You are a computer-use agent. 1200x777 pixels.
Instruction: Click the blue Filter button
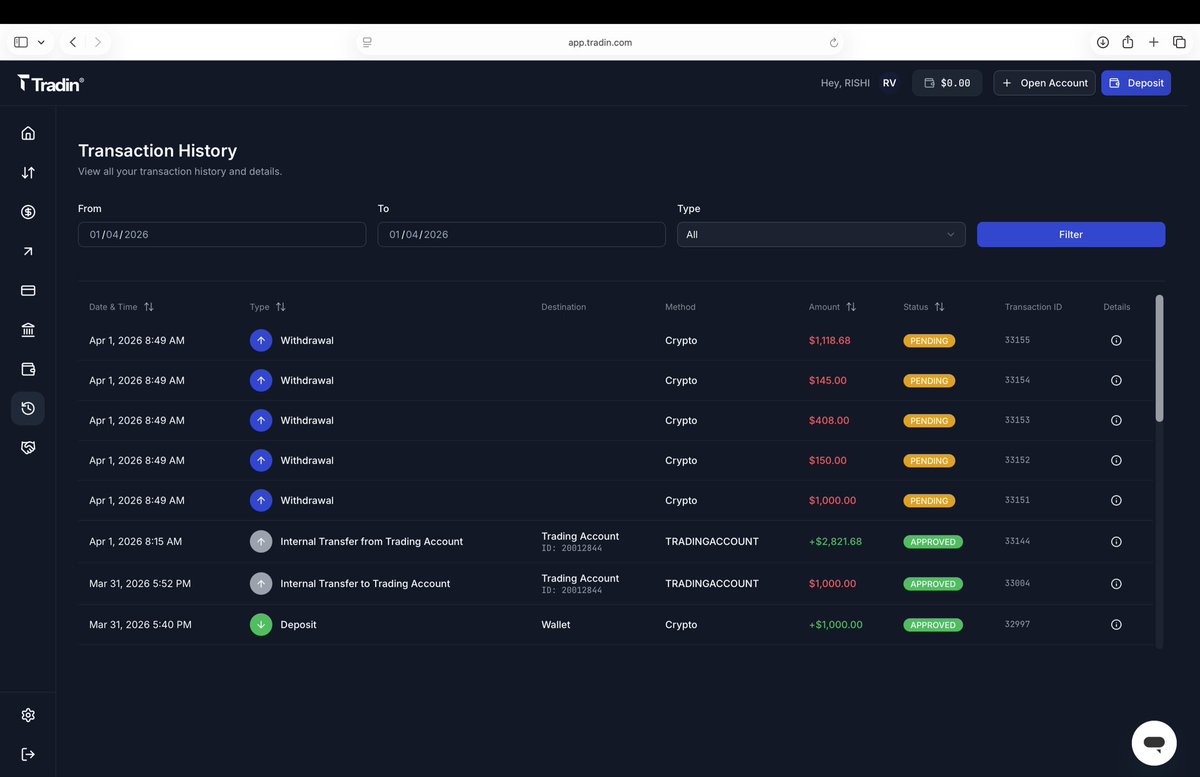[x=1071, y=234]
